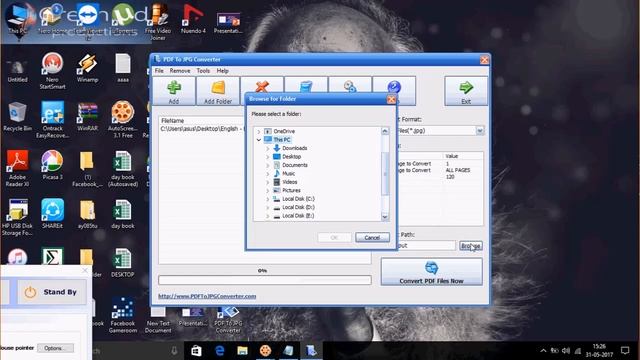The image size is (640, 360).
Task: Click the conversion progress bar
Action: coord(264,280)
